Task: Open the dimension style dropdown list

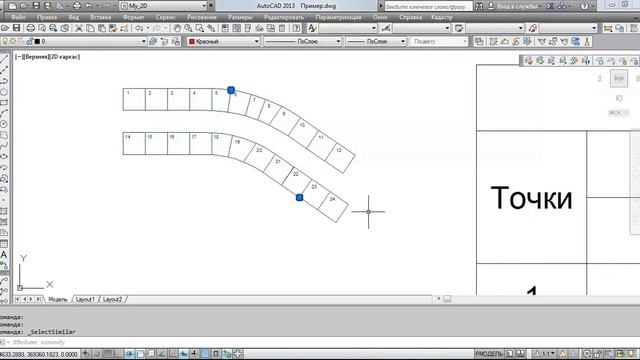Action: coord(421,28)
